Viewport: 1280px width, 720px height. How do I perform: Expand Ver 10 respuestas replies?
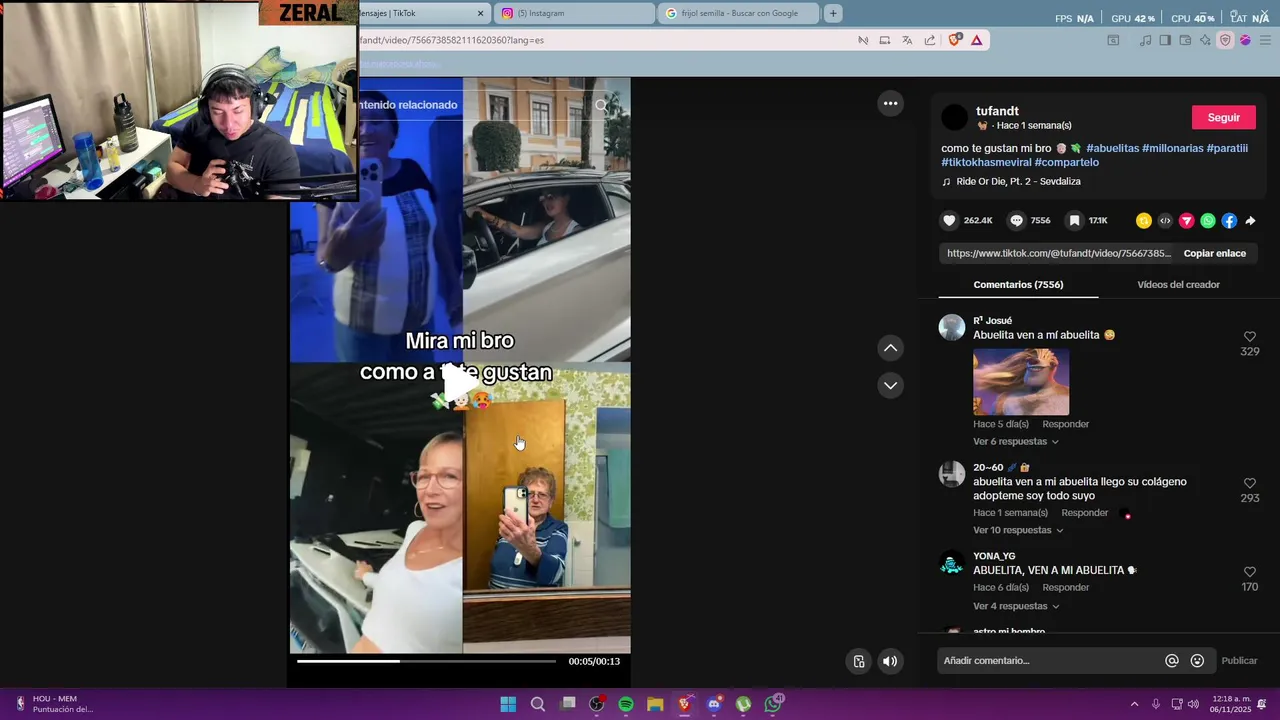1018,530
